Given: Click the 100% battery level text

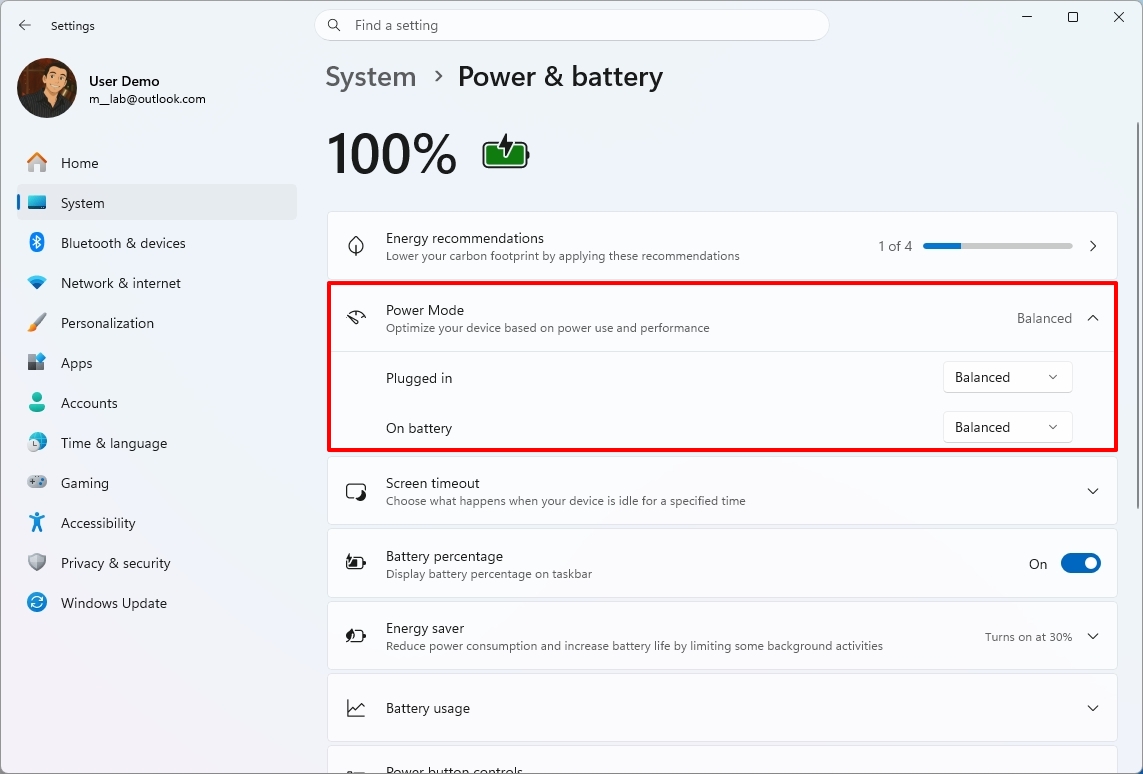Looking at the screenshot, I should [x=391, y=154].
